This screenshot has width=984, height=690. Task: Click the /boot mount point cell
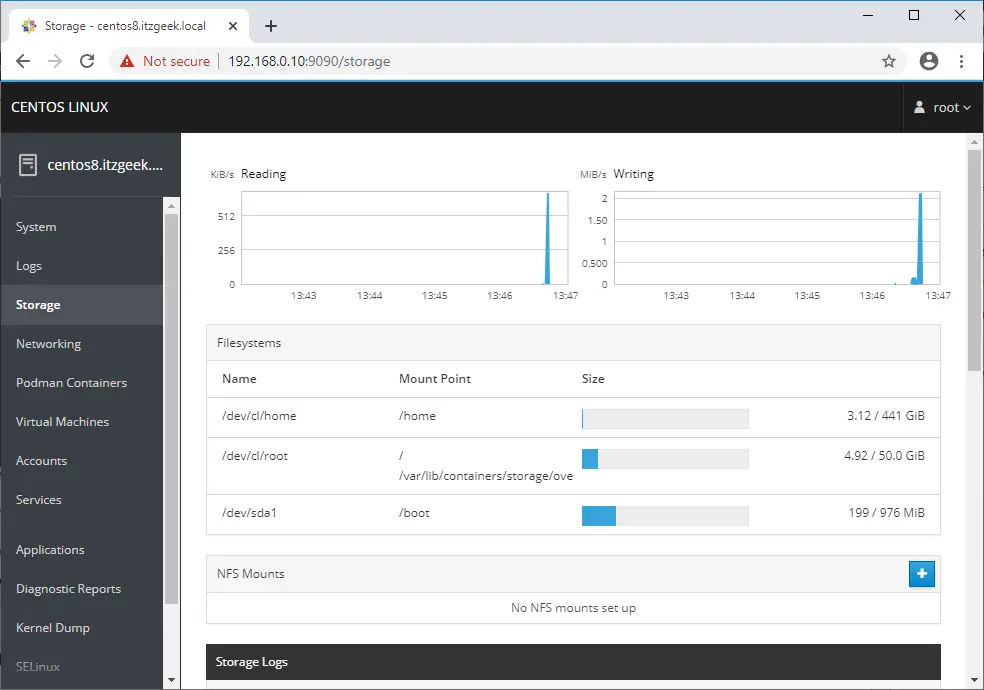(x=414, y=513)
